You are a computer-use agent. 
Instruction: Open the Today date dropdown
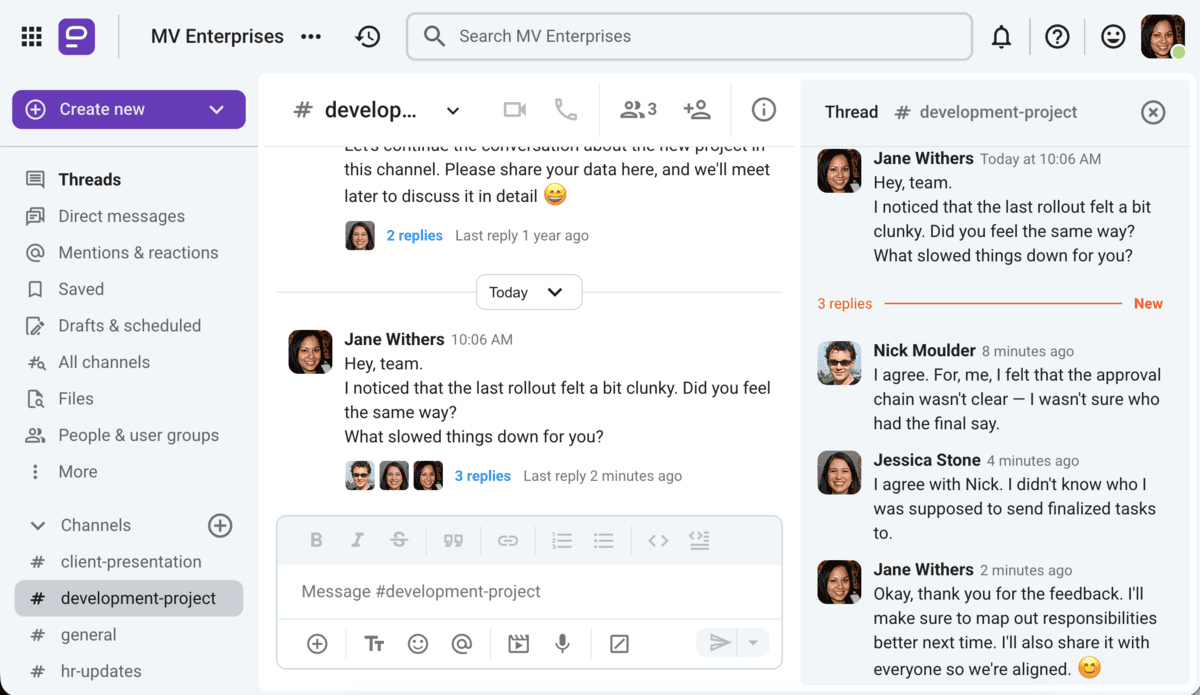[x=528, y=292]
